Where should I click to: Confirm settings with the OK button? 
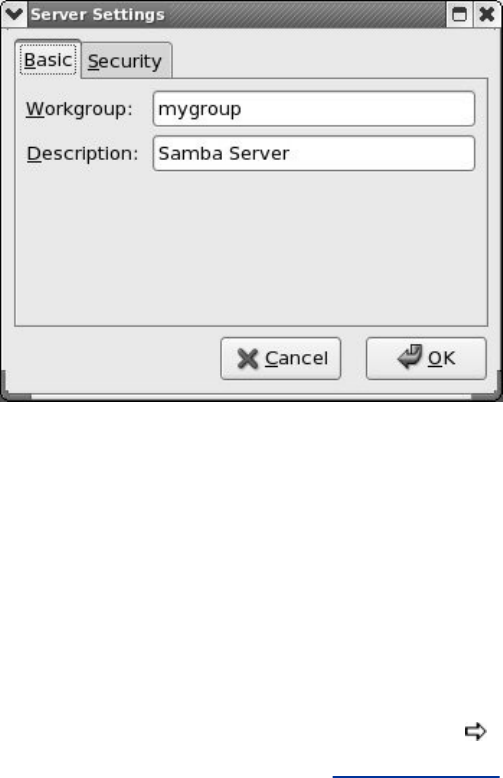(426, 358)
